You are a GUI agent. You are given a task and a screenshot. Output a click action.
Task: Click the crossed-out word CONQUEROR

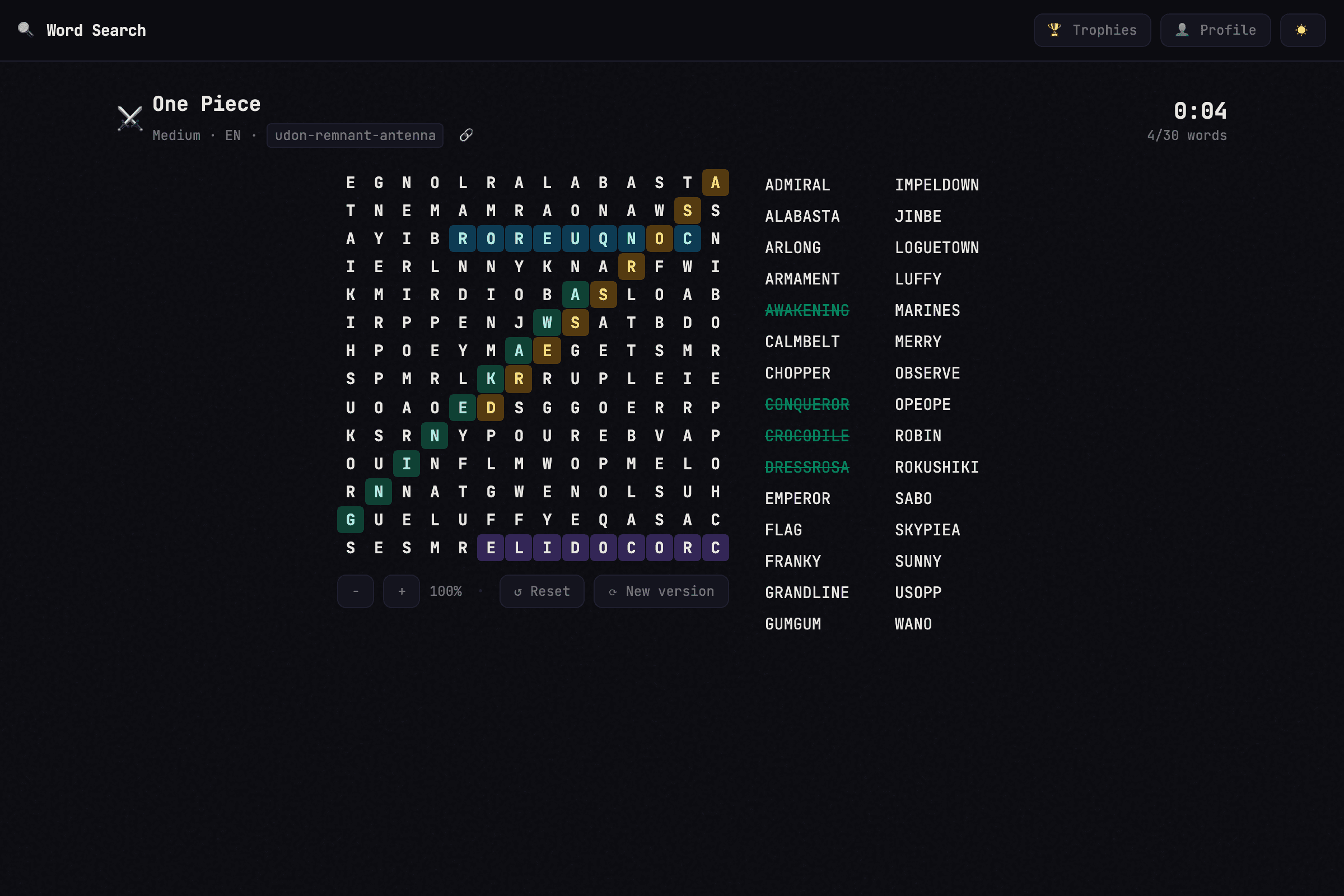(807, 404)
